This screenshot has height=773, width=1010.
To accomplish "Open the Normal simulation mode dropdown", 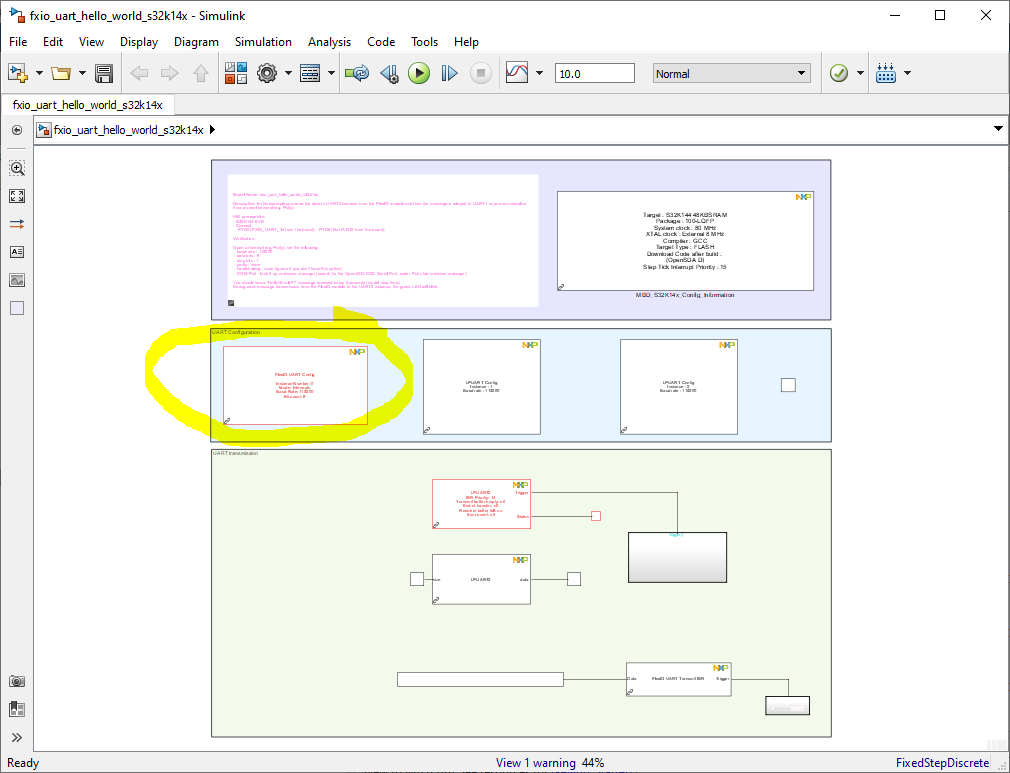I will [731, 73].
